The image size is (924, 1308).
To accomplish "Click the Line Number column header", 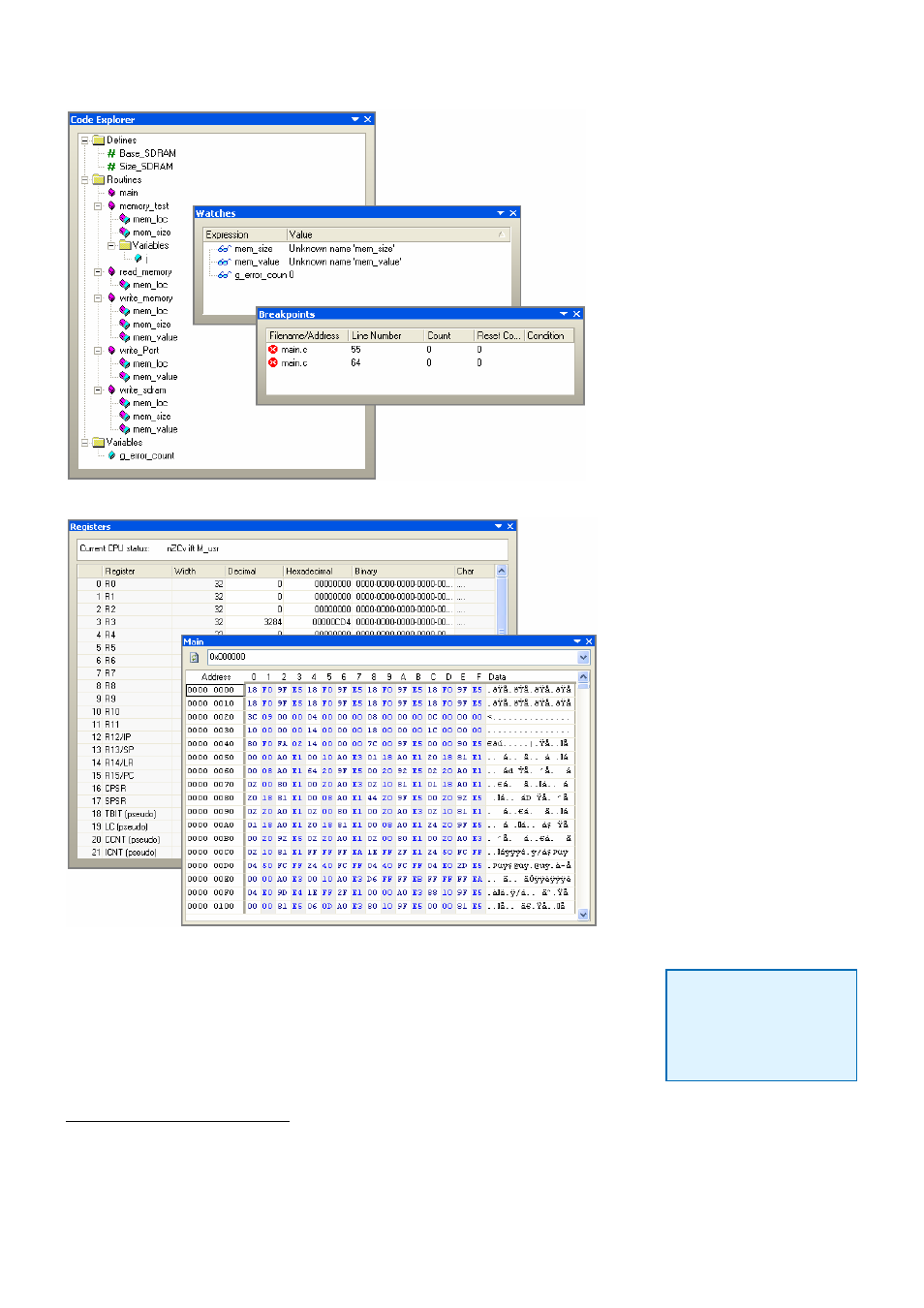I will 385,335.
